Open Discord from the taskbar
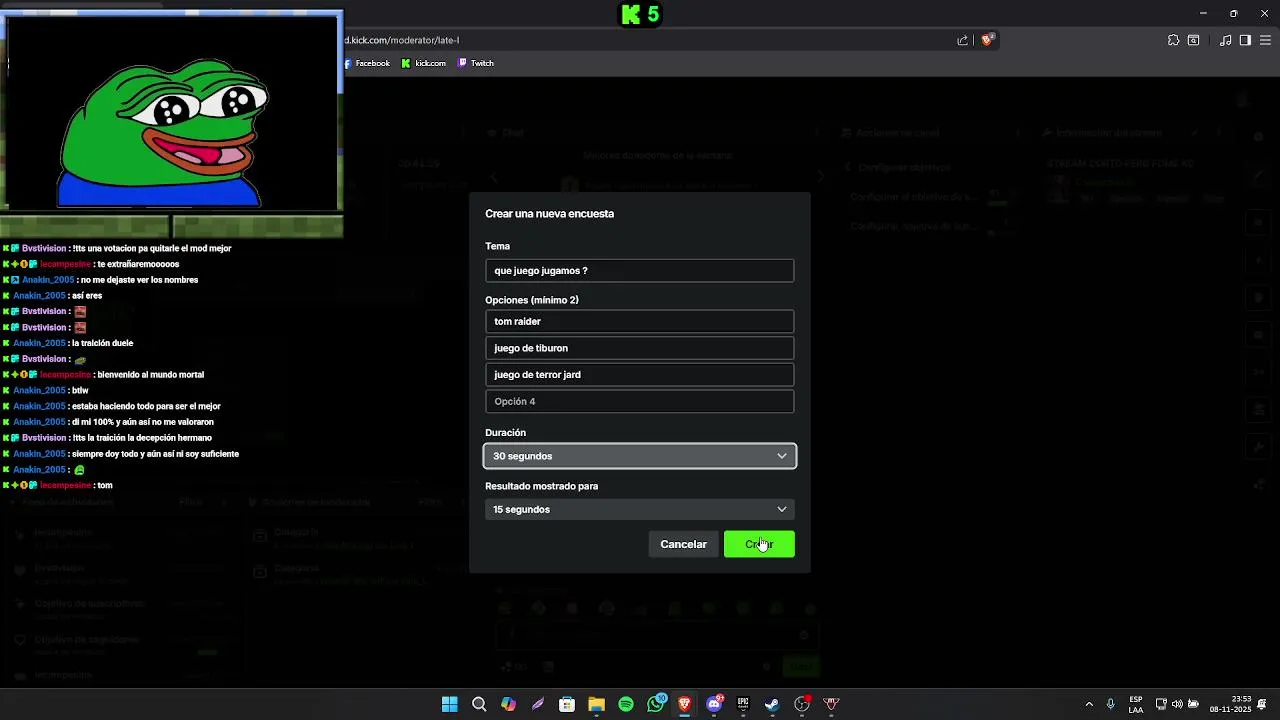Image resolution: width=1280 pixels, height=720 pixels. pos(714,704)
